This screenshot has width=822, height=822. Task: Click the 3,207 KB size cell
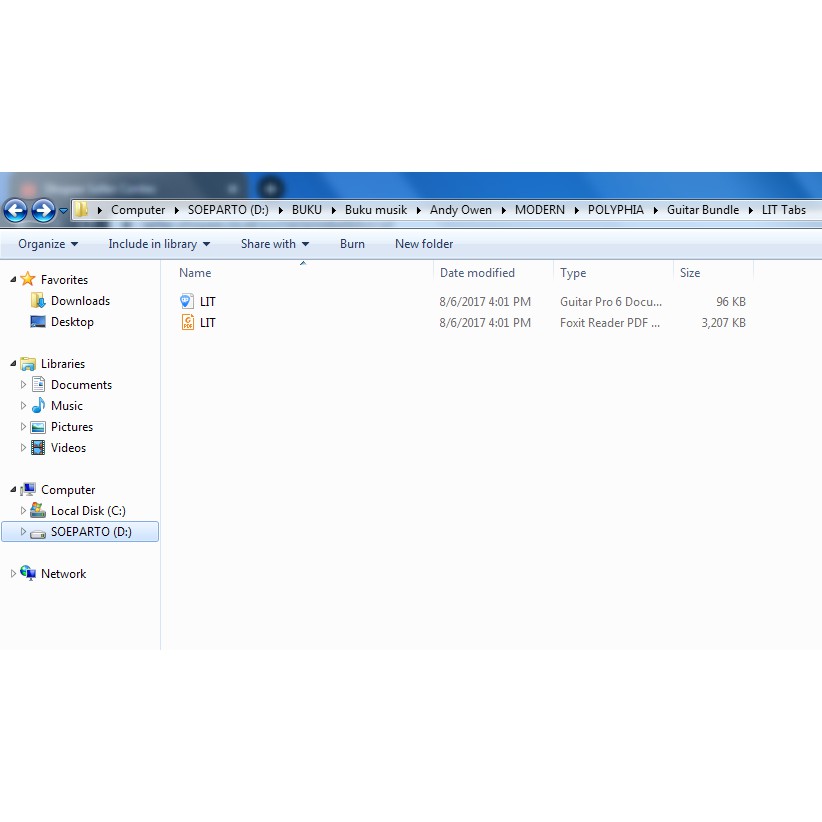(723, 322)
